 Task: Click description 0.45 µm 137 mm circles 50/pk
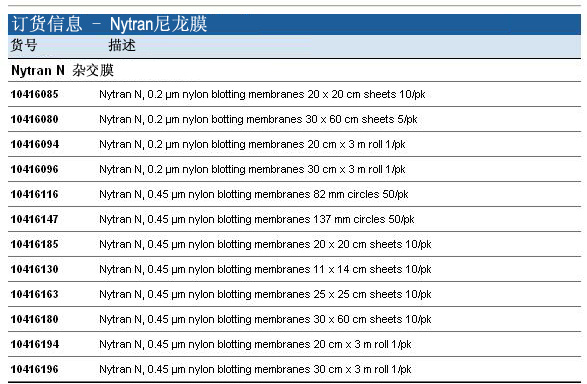tap(257, 219)
